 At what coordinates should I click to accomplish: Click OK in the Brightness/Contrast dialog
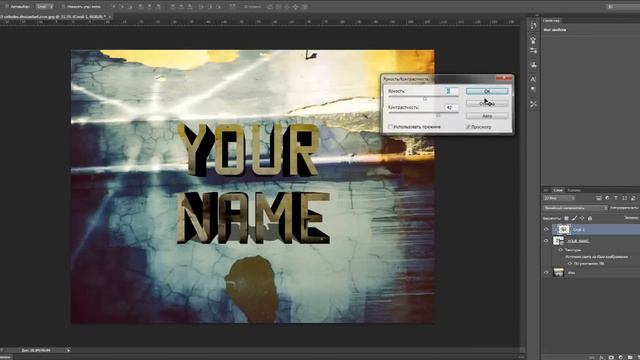(487, 91)
